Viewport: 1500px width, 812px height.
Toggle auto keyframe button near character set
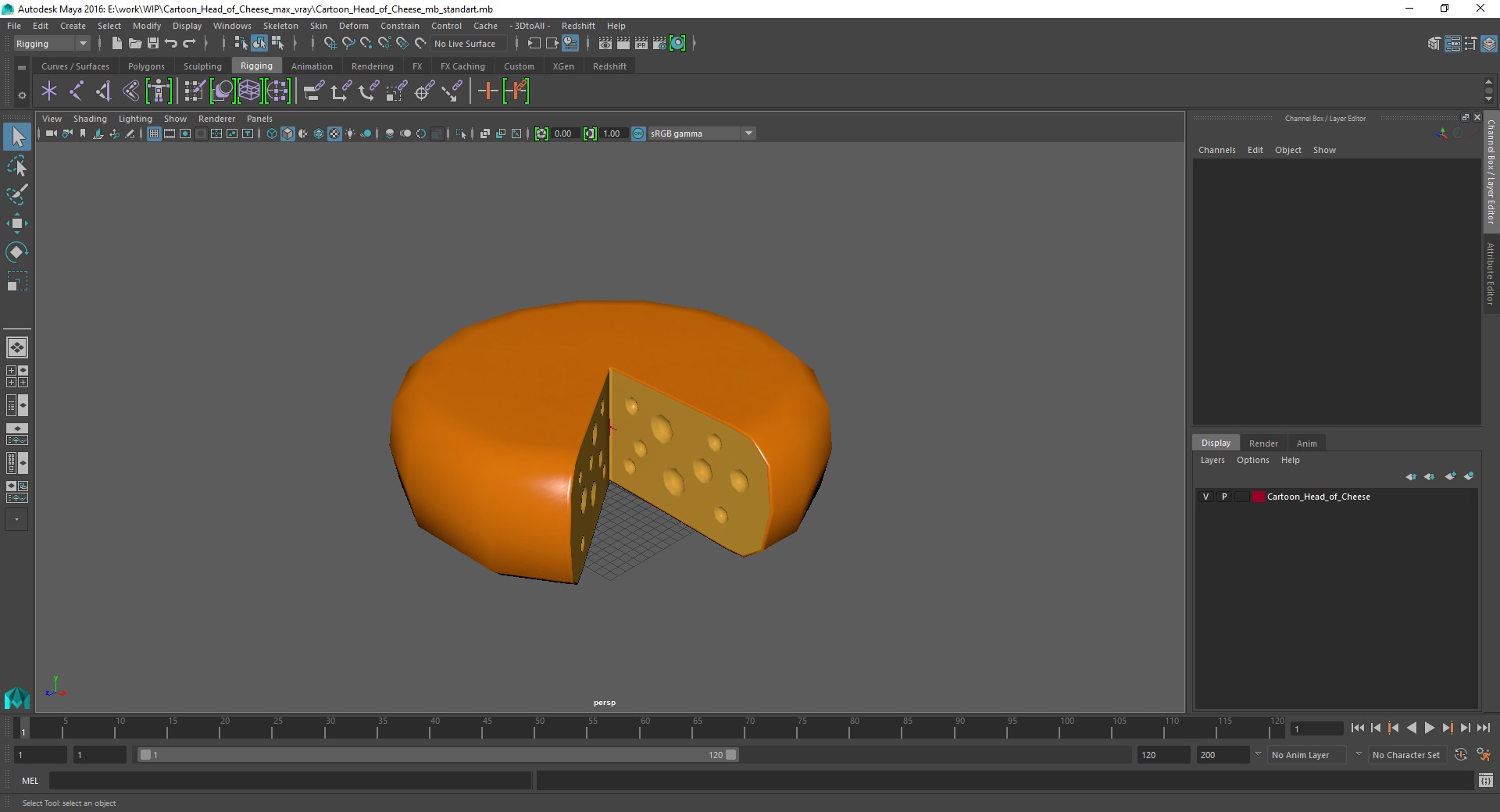pos(1461,755)
